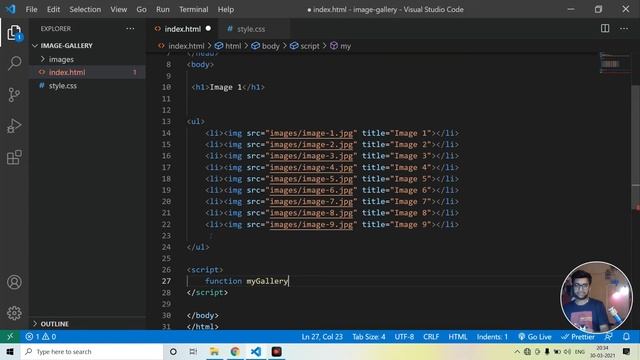Open Windows Action Center notifications

point(626,351)
